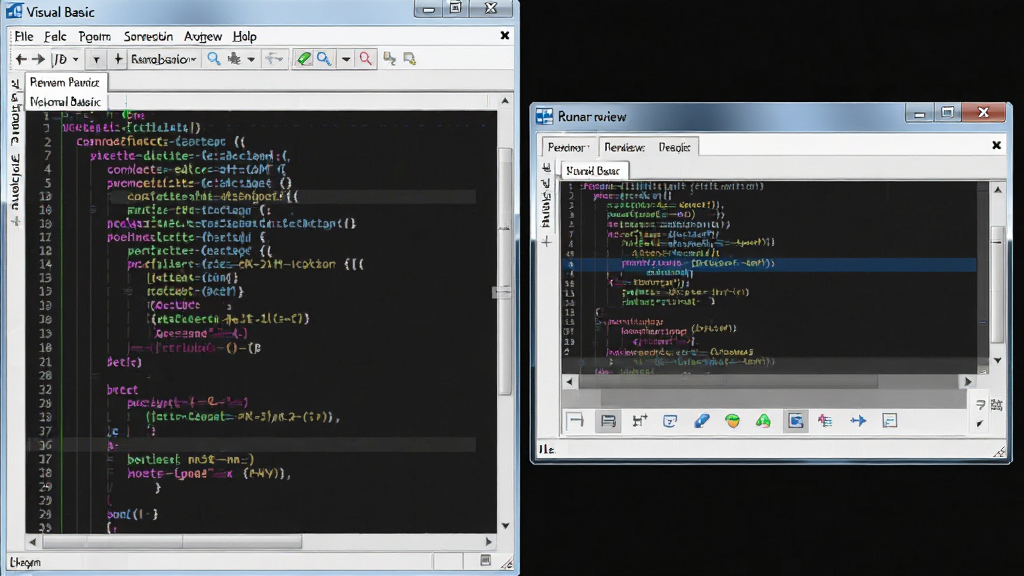
Task: Click small arrow expander at Runar rwiew toolbar end
Action: (x=980, y=424)
